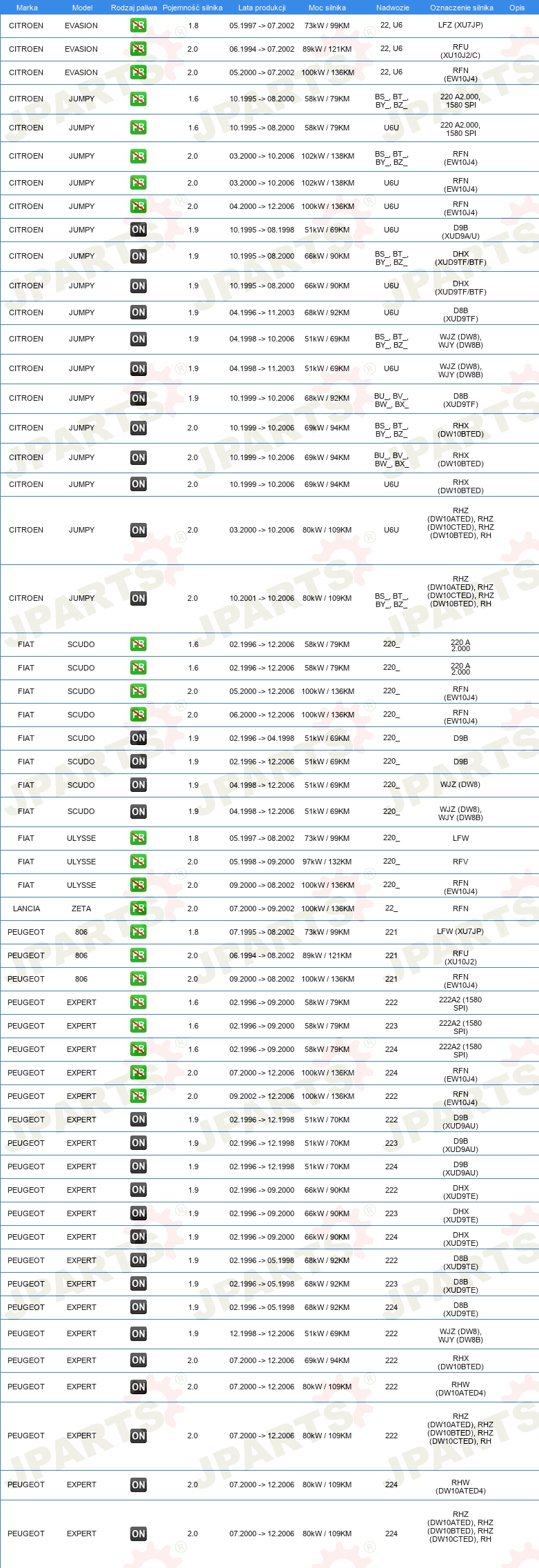The height and width of the screenshot is (1568, 539).
Task: Click diesel icon in Expert 12.1998 -> 12.2006 row
Action: coord(138,1334)
